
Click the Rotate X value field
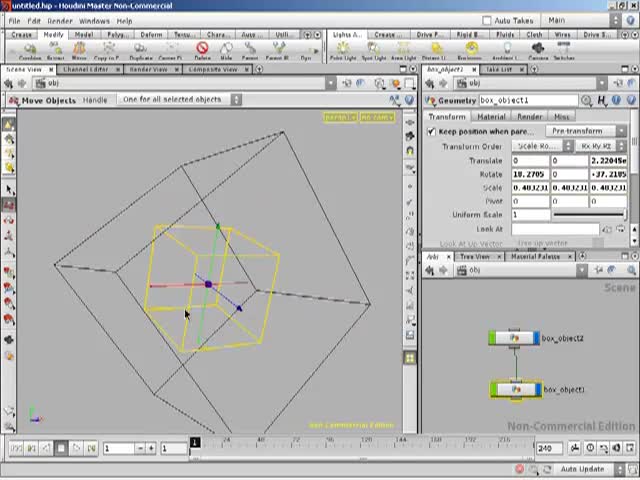coord(530,174)
